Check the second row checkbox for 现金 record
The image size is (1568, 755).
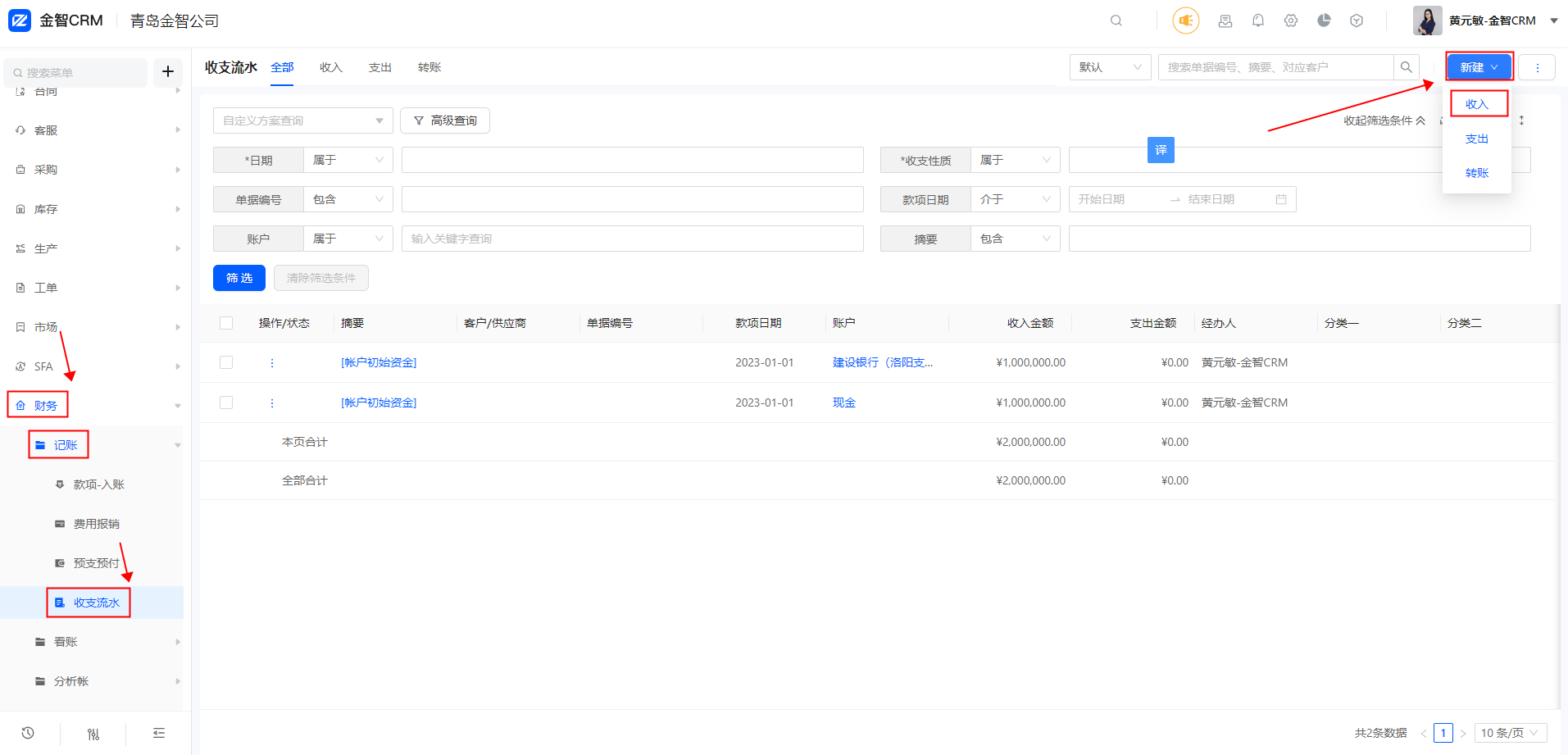pos(226,403)
